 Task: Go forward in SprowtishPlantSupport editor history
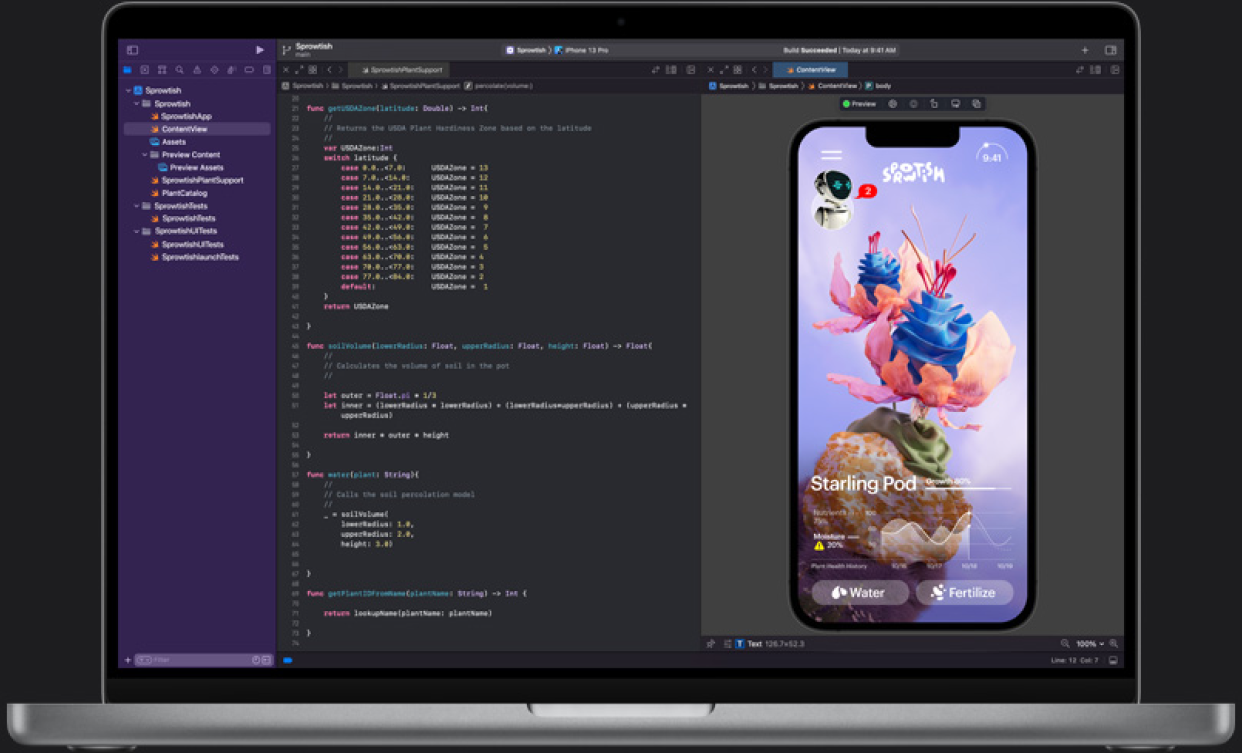tap(341, 70)
